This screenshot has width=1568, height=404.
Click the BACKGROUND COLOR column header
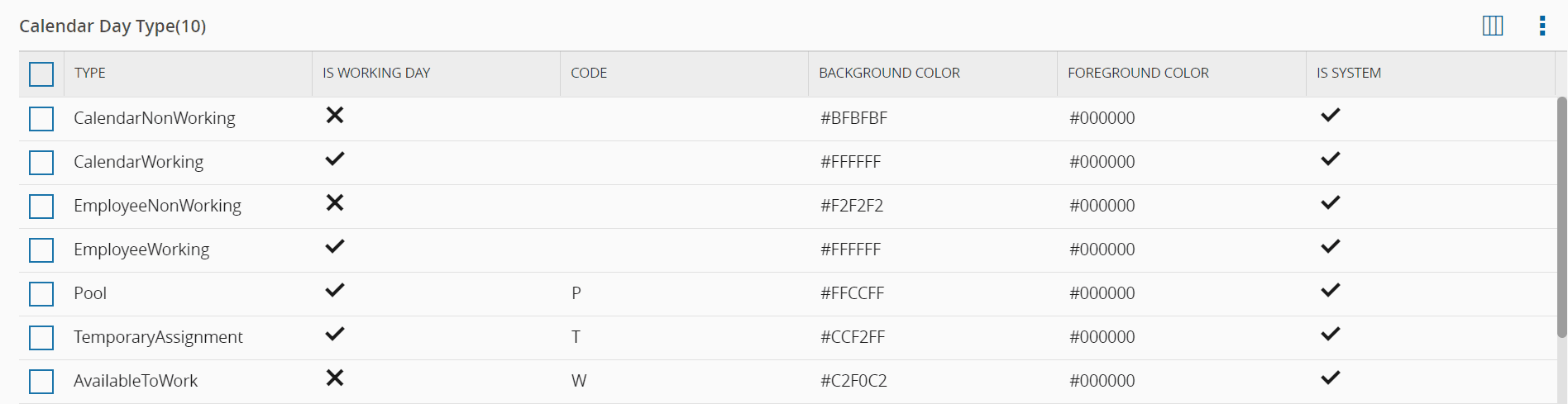click(x=889, y=73)
